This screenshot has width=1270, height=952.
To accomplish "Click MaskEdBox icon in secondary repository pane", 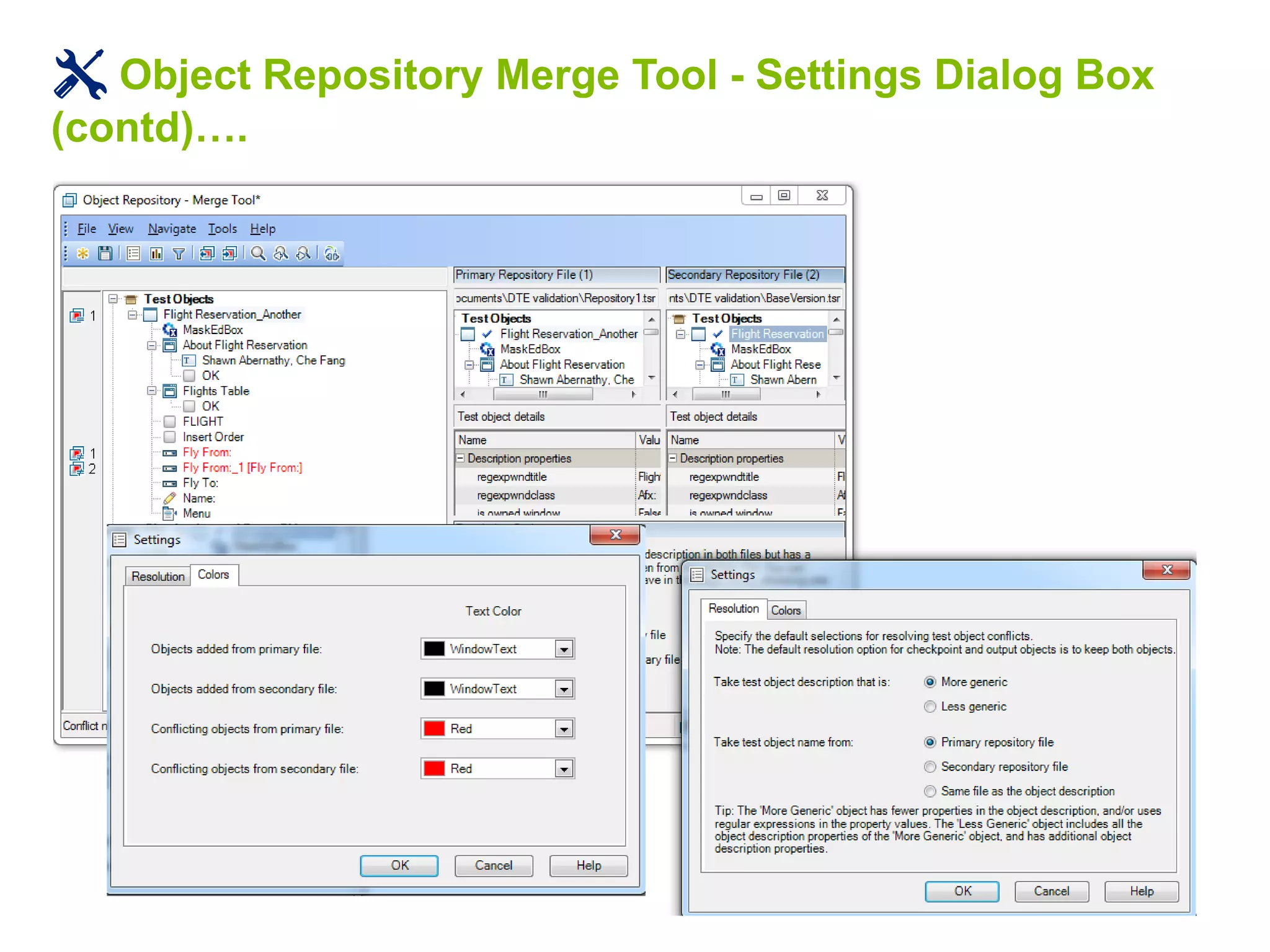I will click(x=718, y=350).
